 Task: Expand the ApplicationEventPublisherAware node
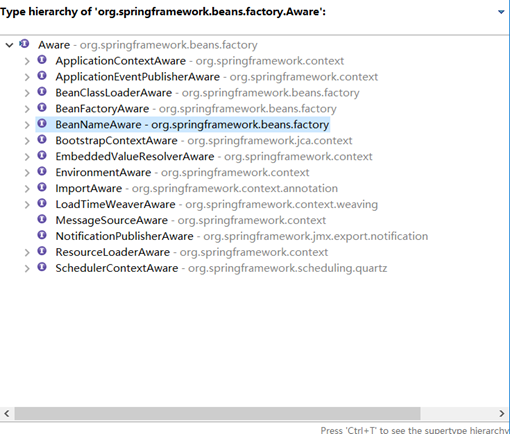coord(27,77)
